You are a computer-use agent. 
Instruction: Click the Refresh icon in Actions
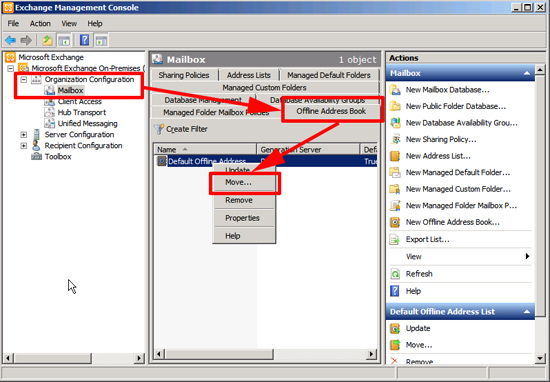[395, 274]
